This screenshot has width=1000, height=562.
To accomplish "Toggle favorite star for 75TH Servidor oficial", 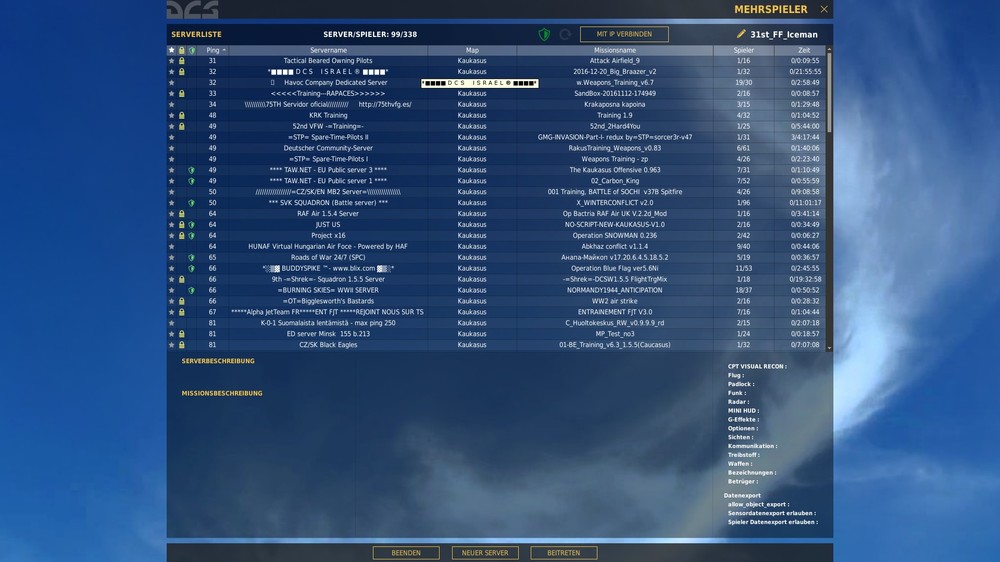I will pos(171,105).
